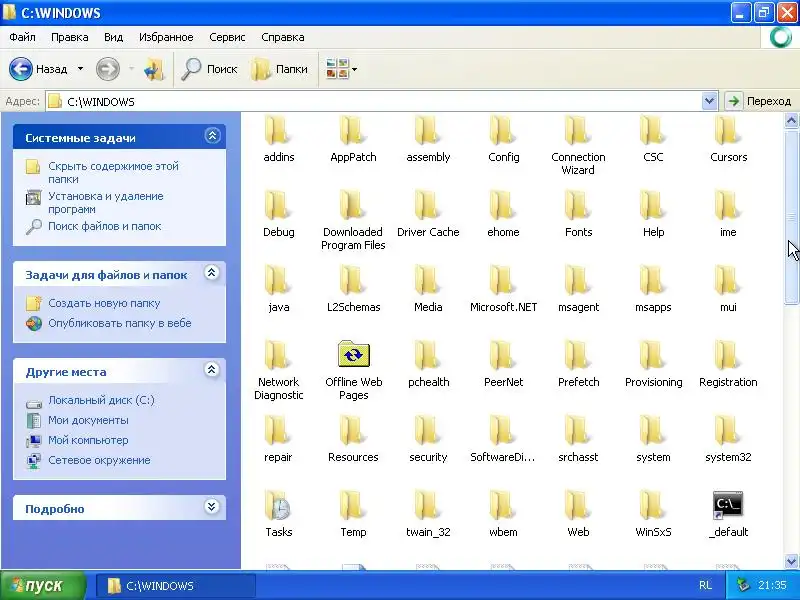Click the vertical scrollbar thumb

point(791,217)
